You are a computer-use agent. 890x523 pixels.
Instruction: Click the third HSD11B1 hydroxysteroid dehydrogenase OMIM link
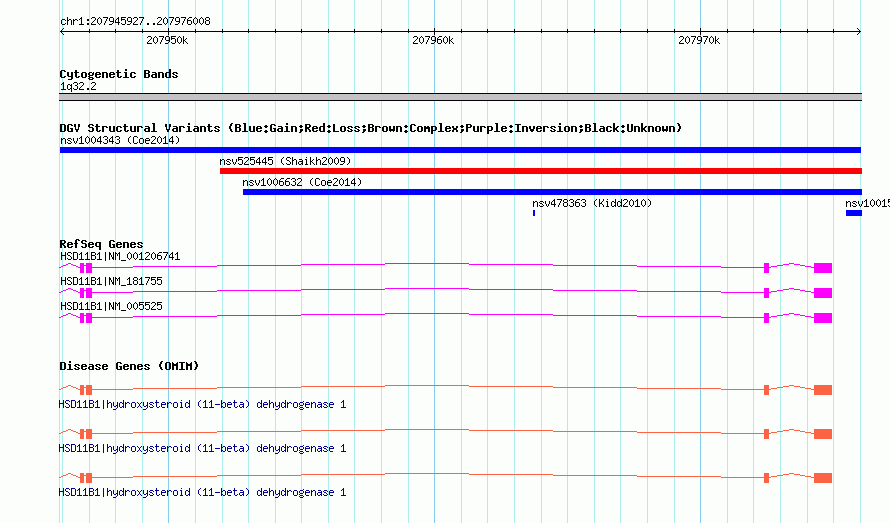point(202,492)
